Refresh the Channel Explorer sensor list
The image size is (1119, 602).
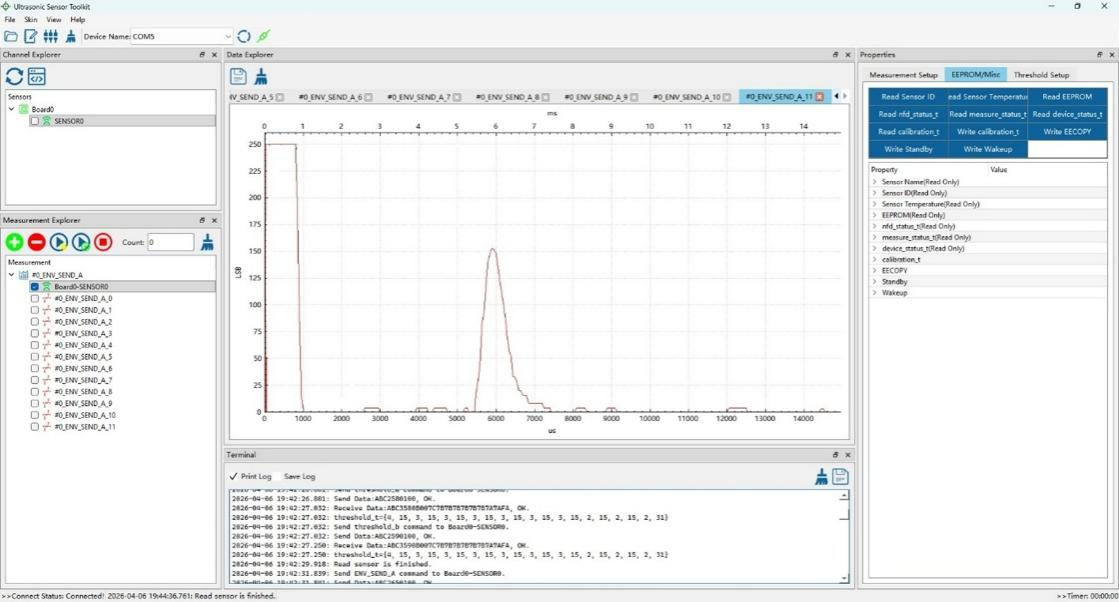[14, 76]
